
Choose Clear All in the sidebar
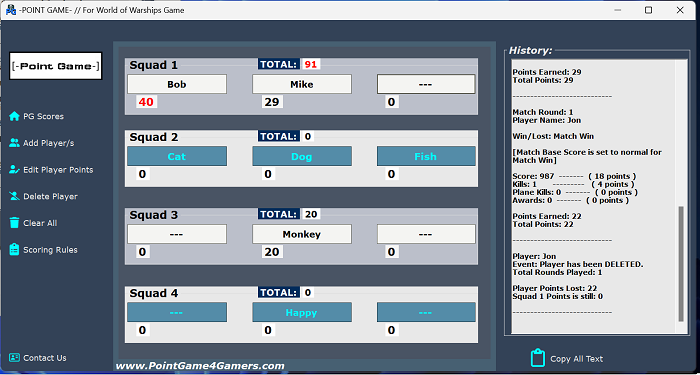point(40,223)
